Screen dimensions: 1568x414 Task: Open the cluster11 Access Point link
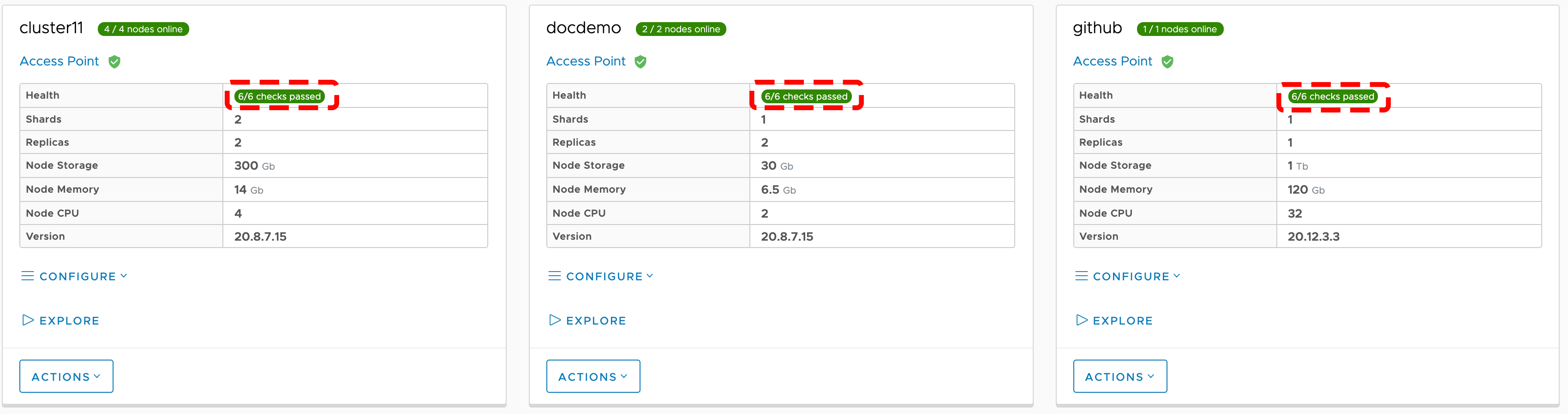click(59, 61)
